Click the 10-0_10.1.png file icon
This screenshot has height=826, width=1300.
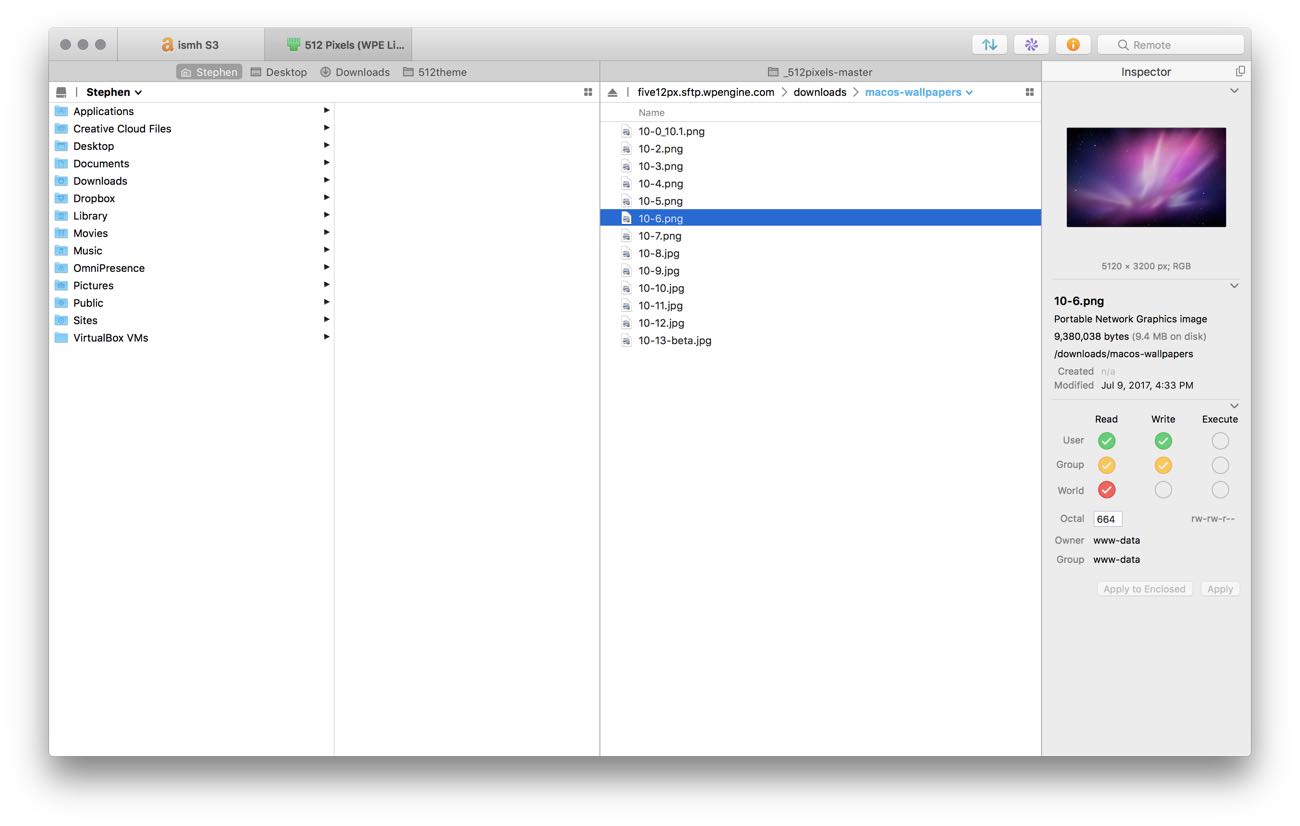[x=626, y=131]
